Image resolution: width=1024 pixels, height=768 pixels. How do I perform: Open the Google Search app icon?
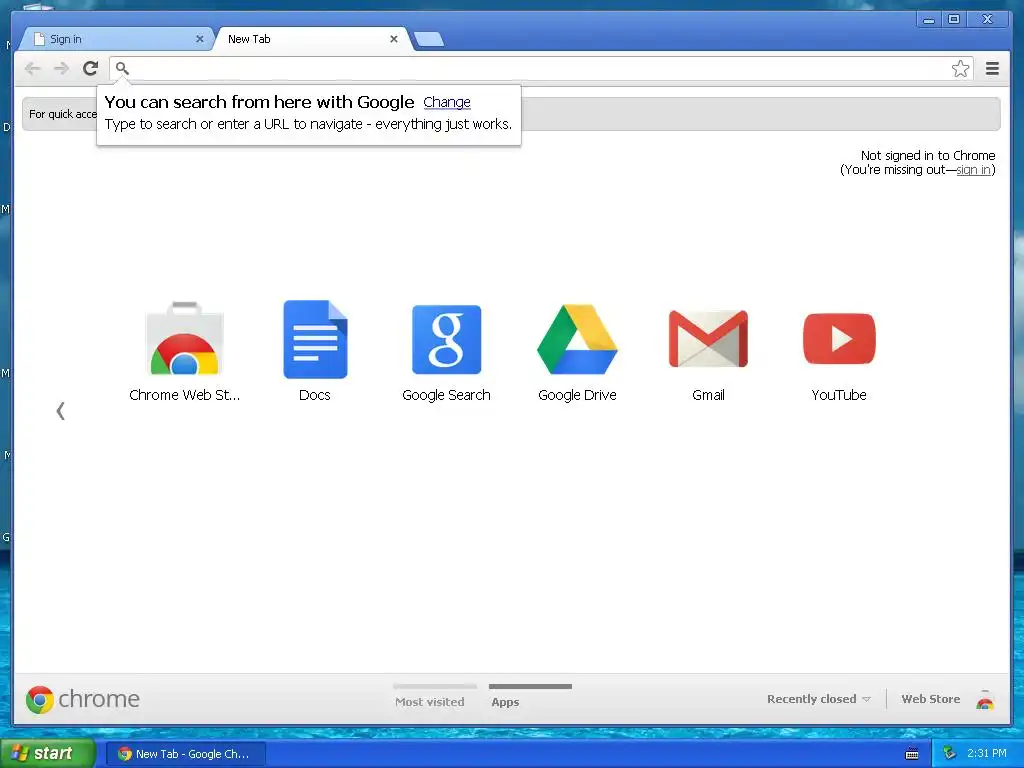(447, 339)
